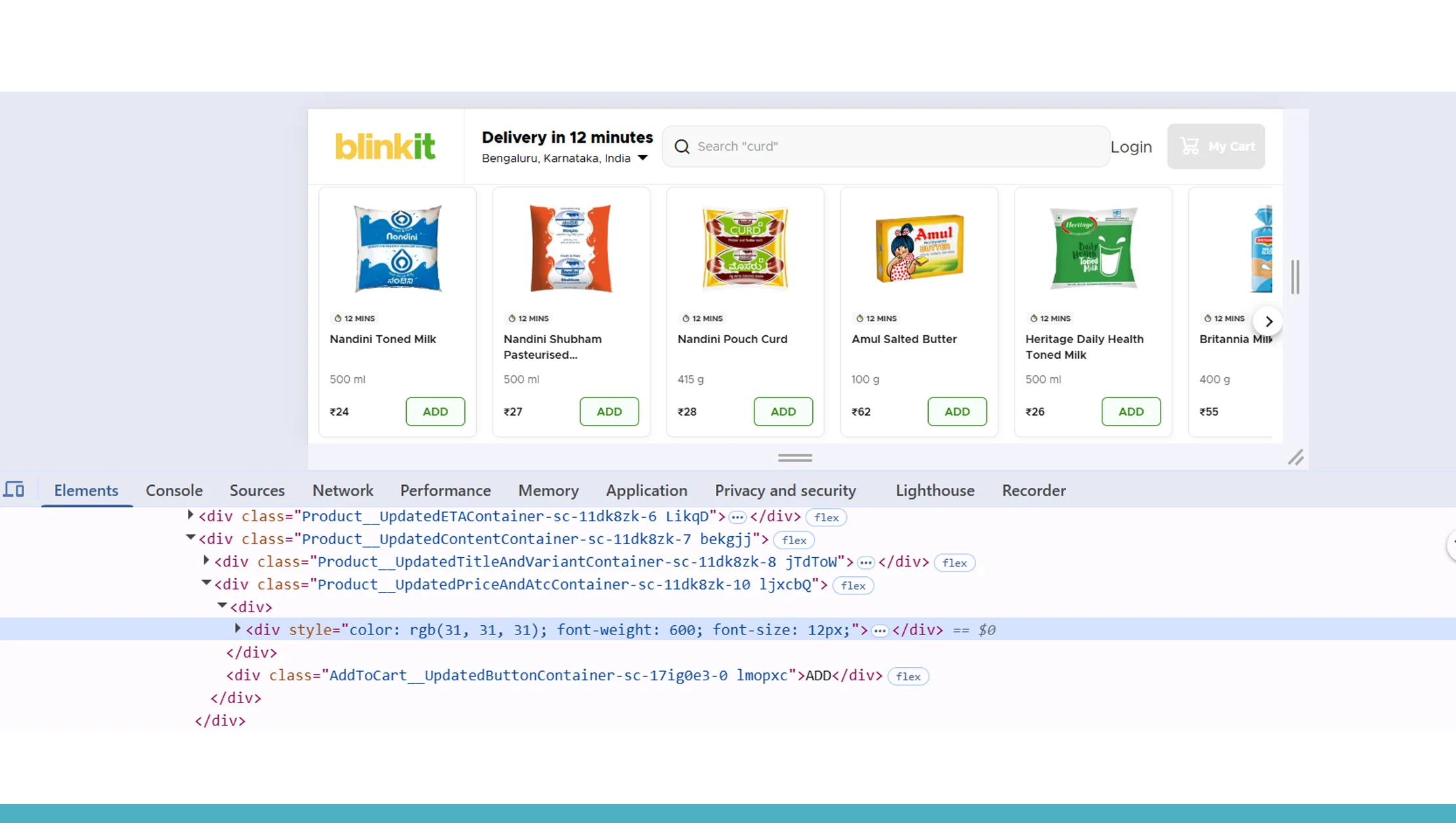Toggle the DevTools device toolbar icon
The image size is (1456, 823).
tap(14, 489)
